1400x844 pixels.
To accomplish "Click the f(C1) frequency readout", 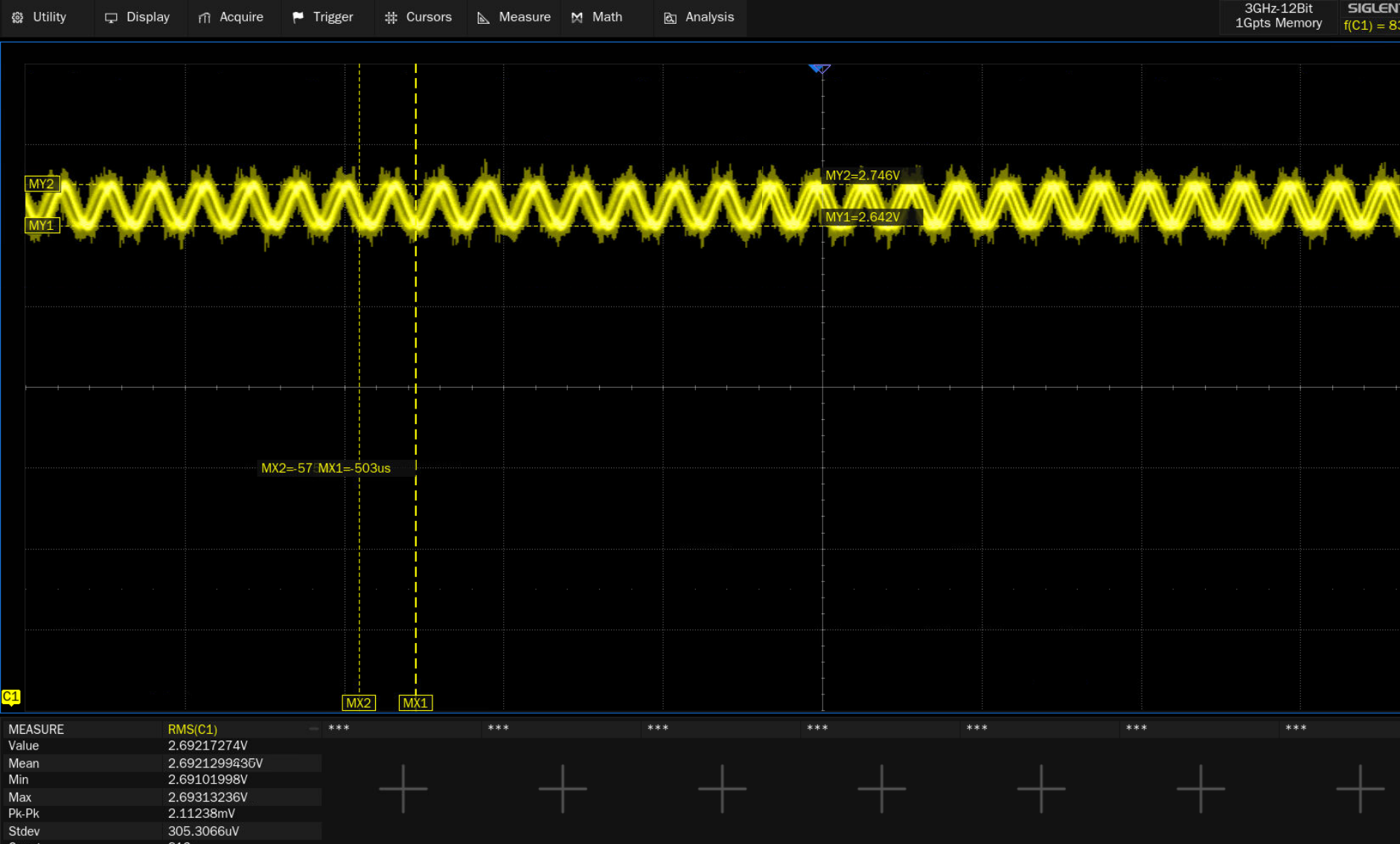I will pos(1371,25).
